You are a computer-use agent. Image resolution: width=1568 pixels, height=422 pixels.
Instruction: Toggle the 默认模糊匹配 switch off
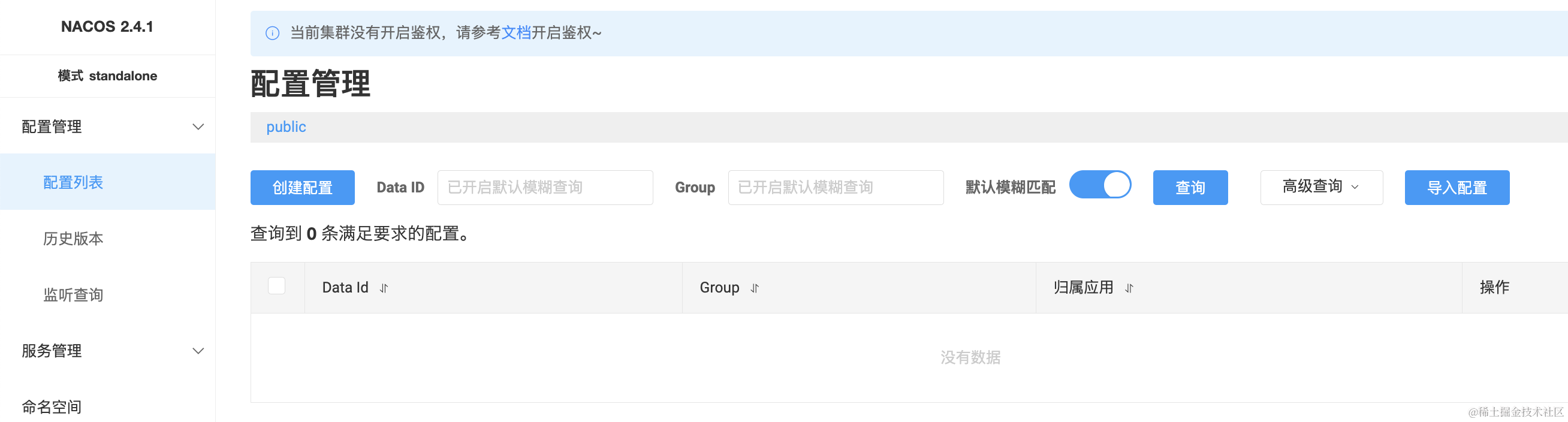pyautogui.click(x=1100, y=185)
